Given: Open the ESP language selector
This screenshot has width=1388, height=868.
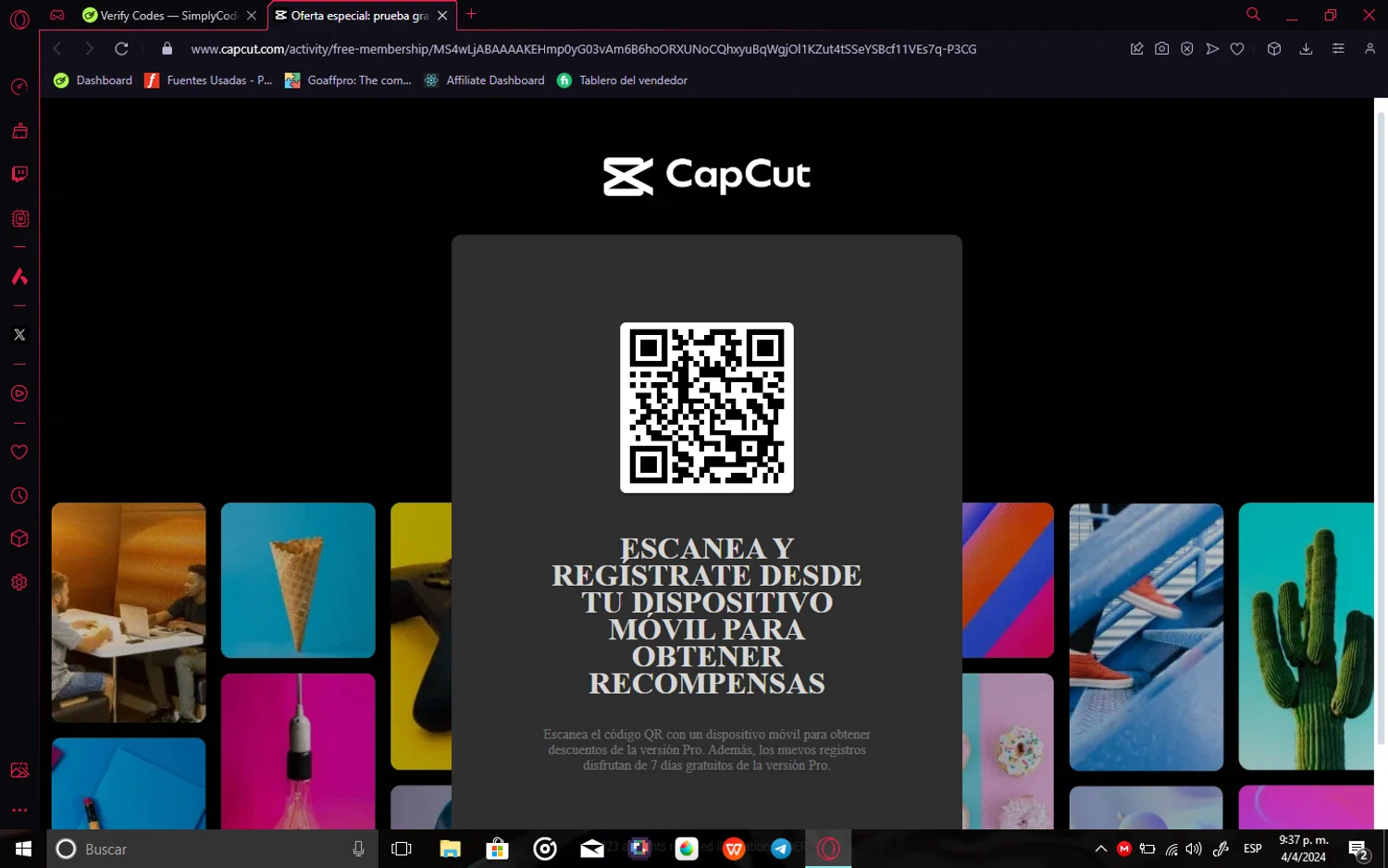Looking at the screenshot, I should point(1253,849).
